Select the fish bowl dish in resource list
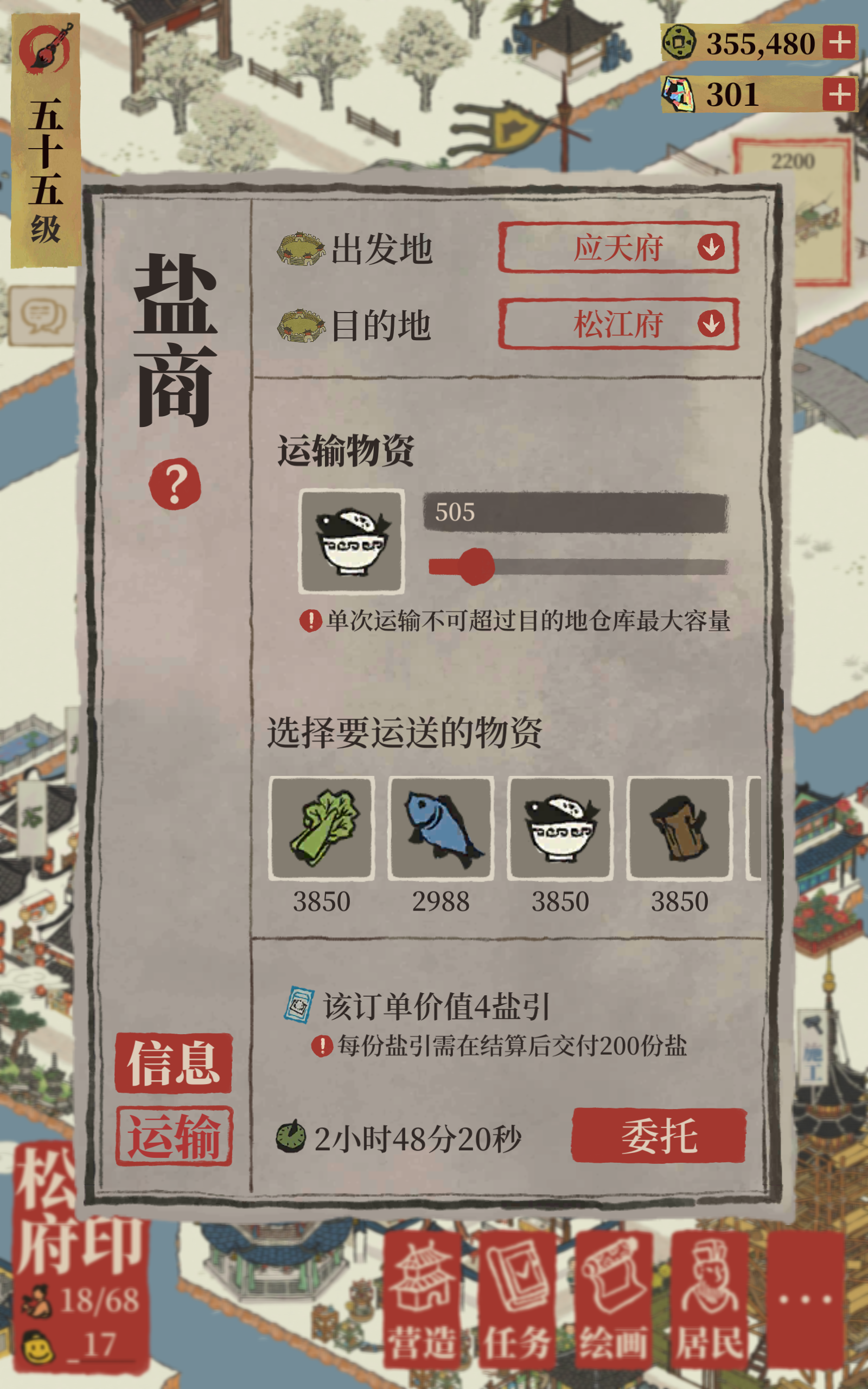This screenshot has width=868, height=1389. coord(560,827)
